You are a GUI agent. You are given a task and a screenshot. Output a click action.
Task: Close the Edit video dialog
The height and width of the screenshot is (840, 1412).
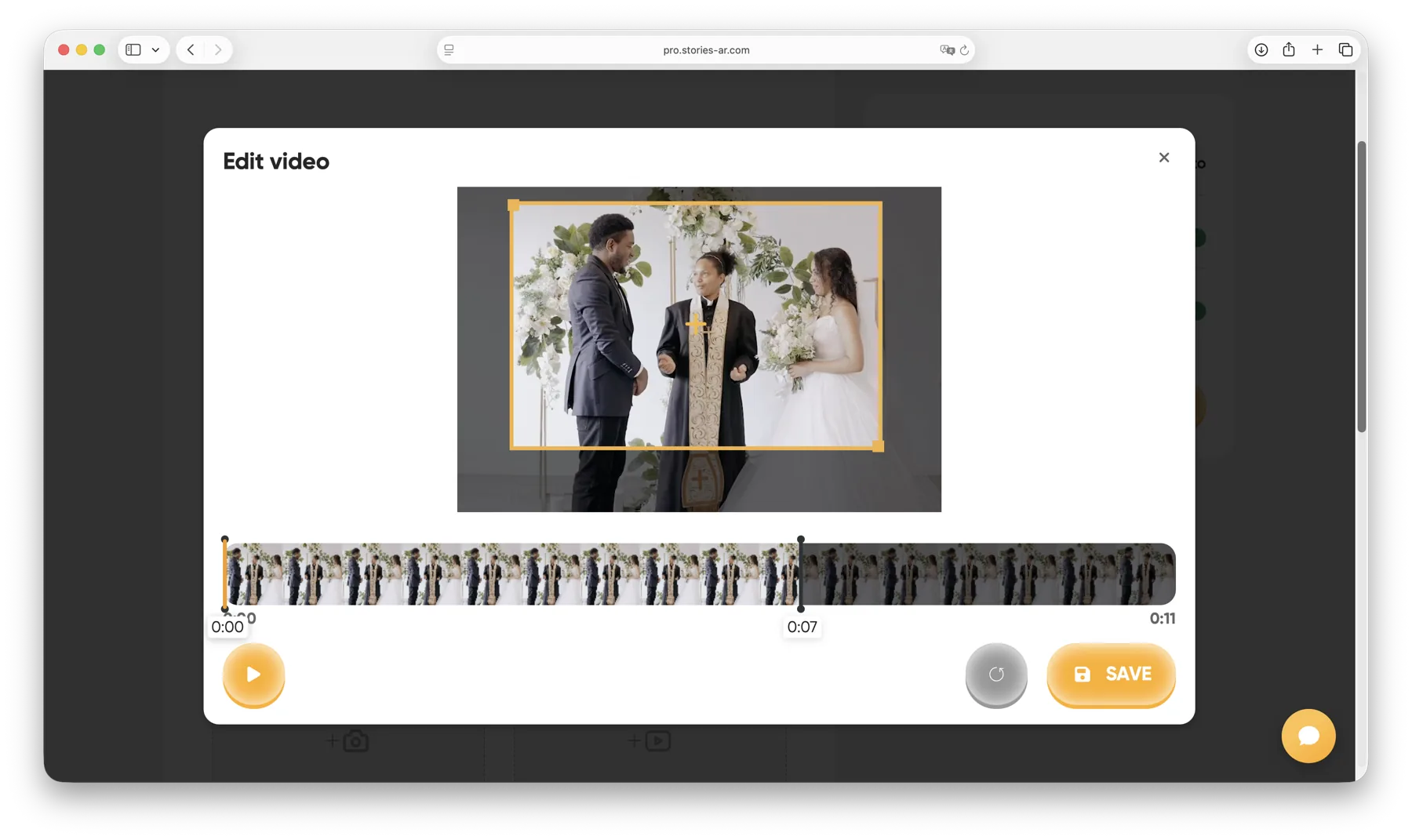pos(1164,158)
